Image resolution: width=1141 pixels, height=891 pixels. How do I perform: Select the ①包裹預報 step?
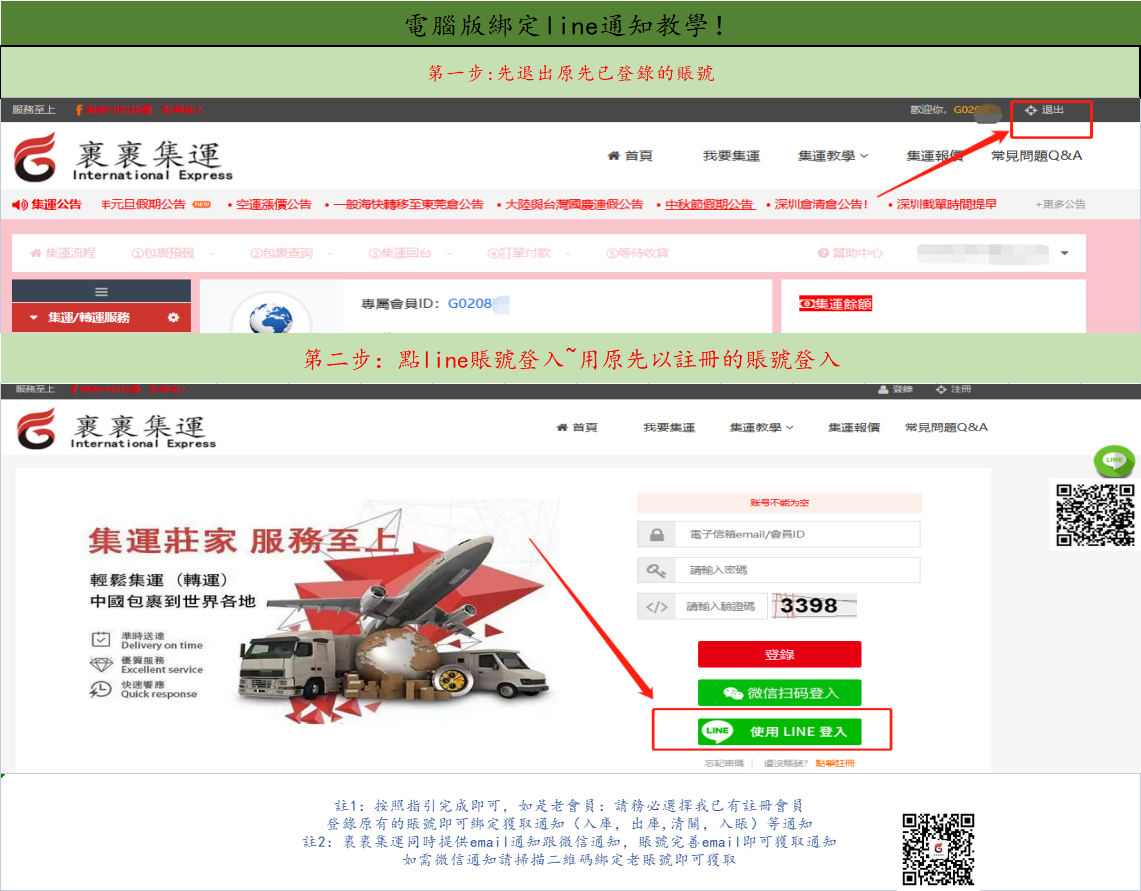pos(163,253)
